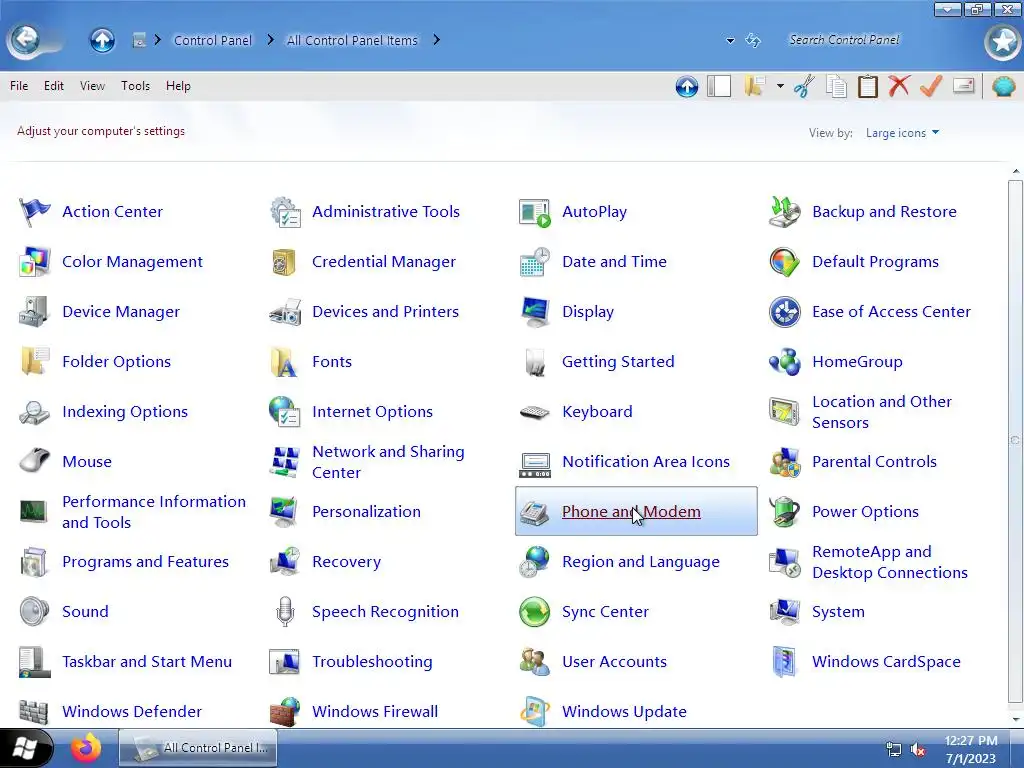Open the Edit menu

[54, 86]
